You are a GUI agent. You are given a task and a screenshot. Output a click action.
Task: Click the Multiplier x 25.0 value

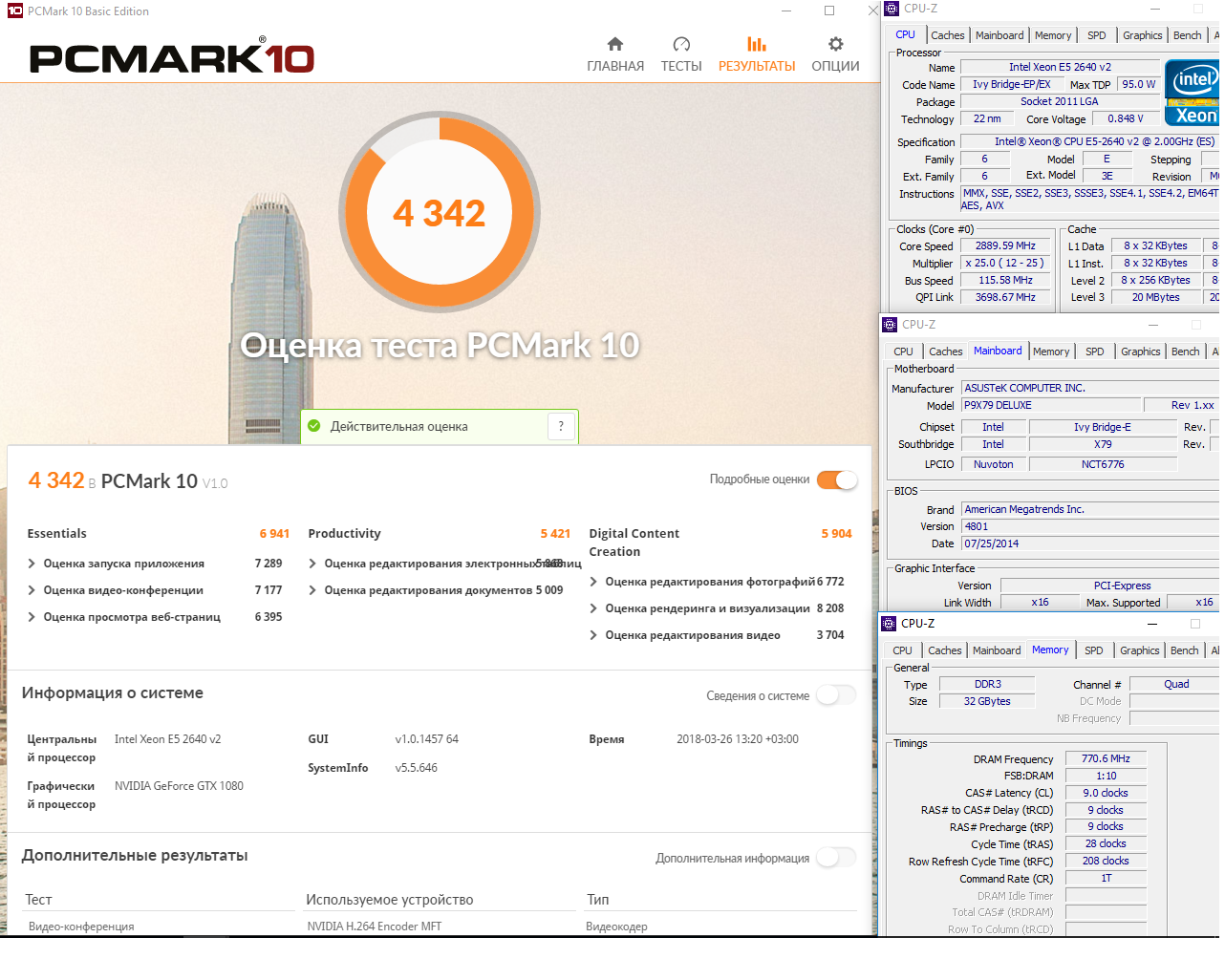(1005, 263)
